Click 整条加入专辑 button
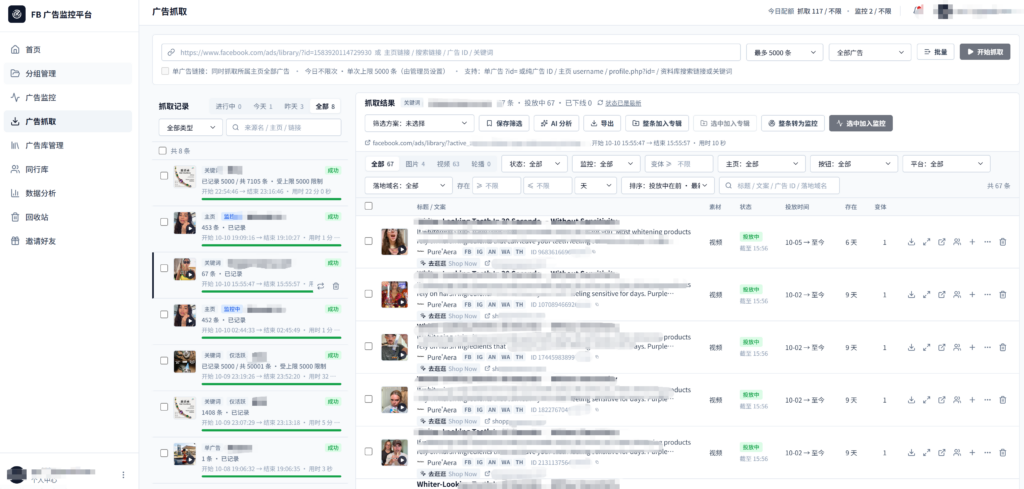This screenshot has height=489, width=1024. (656, 123)
